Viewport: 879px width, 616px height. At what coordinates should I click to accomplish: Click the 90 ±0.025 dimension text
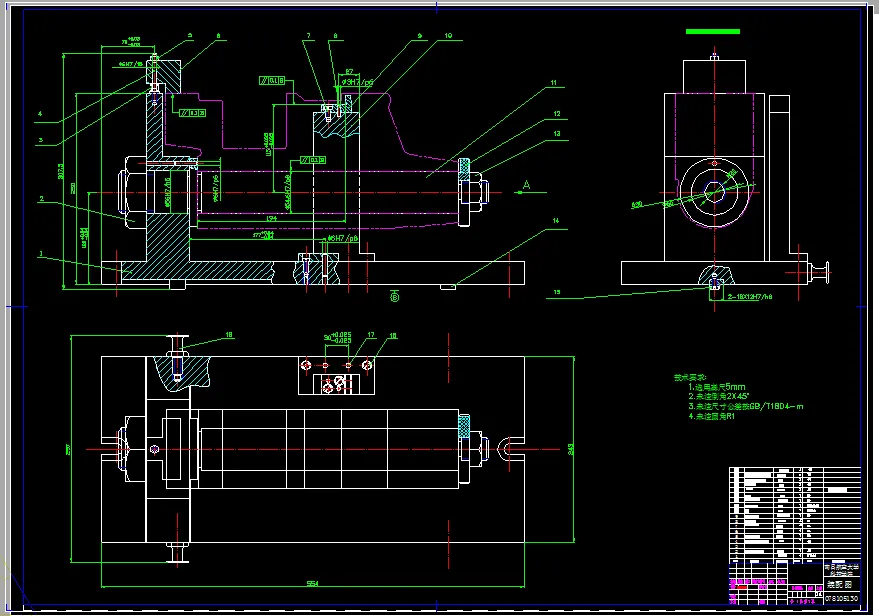[337, 338]
